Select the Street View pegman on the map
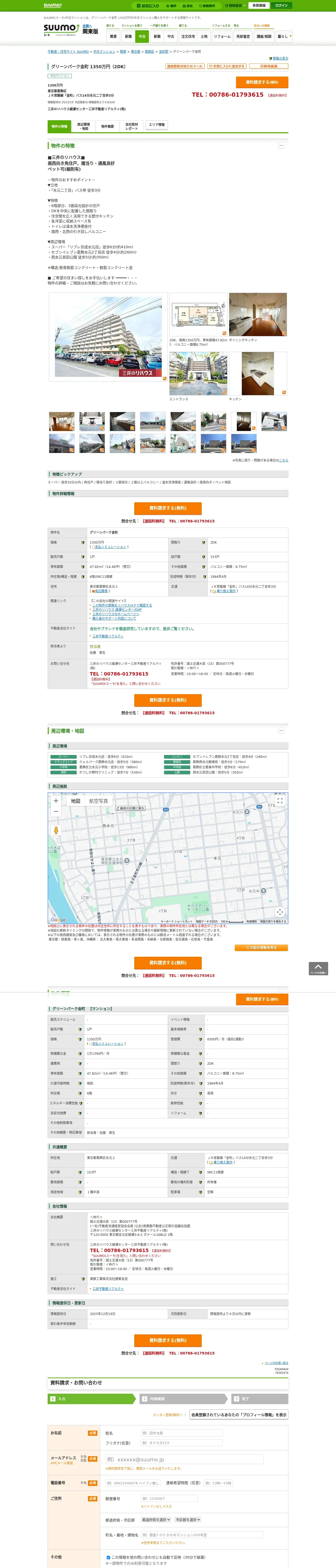Image resolution: width=336 pixels, height=1568 pixels. tap(56, 830)
